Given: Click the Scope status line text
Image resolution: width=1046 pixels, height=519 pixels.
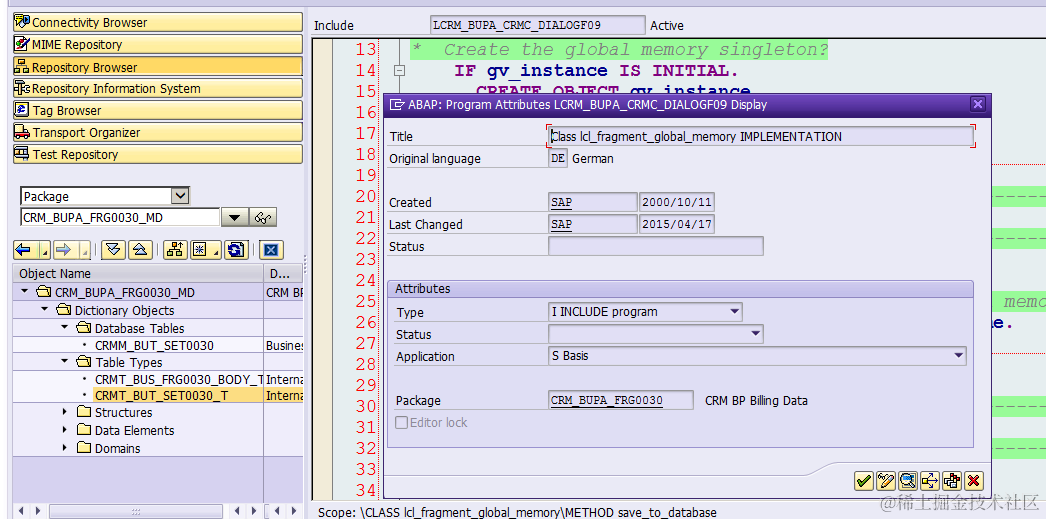Looking at the screenshot, I should click(x=517, y=512).
